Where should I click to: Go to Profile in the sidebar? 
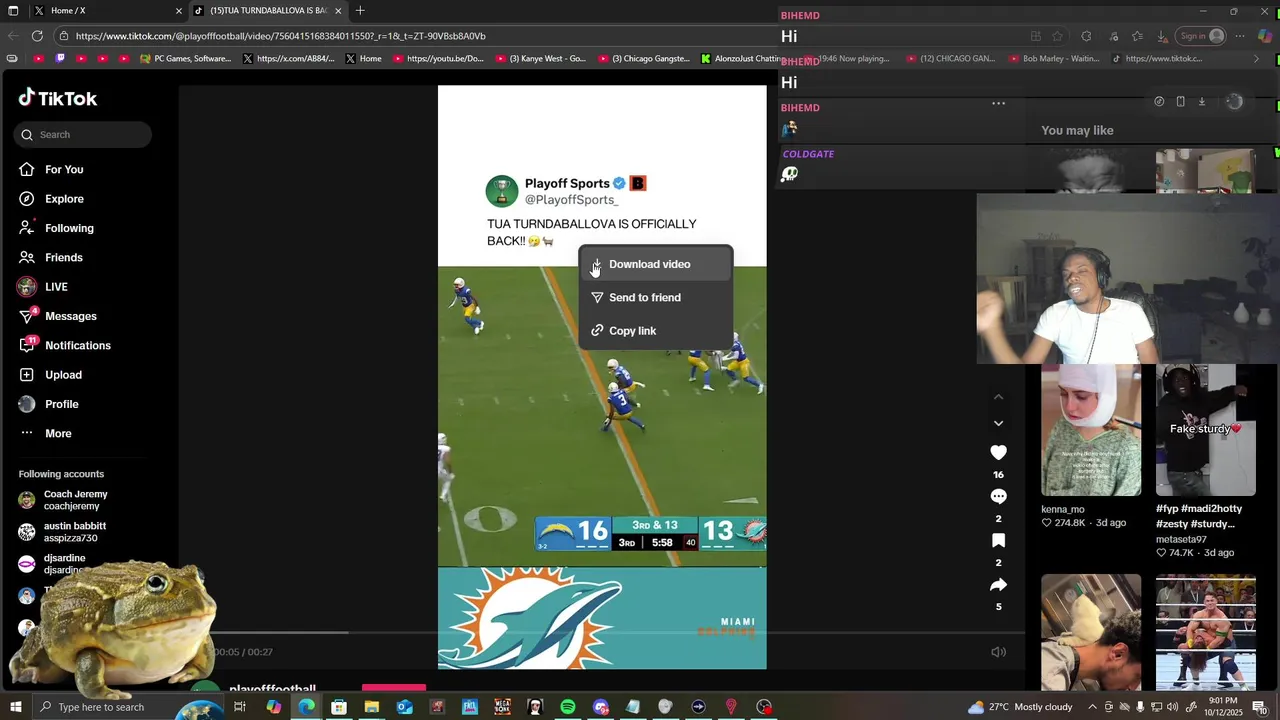pyautogui.click(x=61, y=404)
